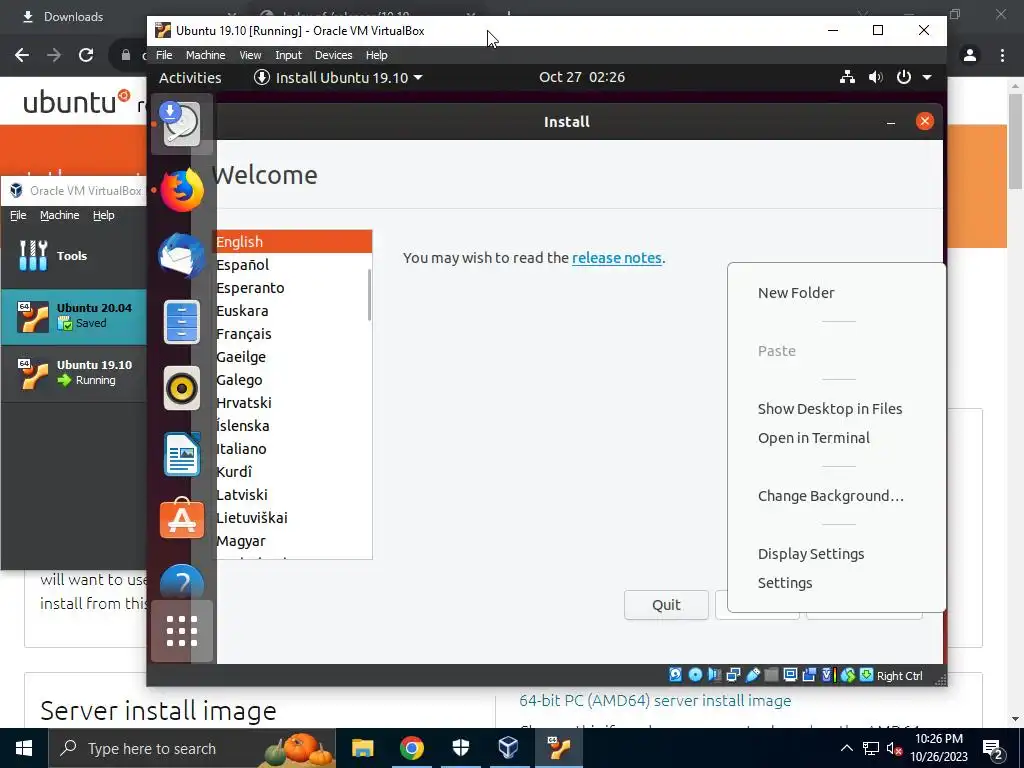Click the Ubuntu power icon in top bar
The height and width of the screenshot is (768, 1024).
pos(904,77)
